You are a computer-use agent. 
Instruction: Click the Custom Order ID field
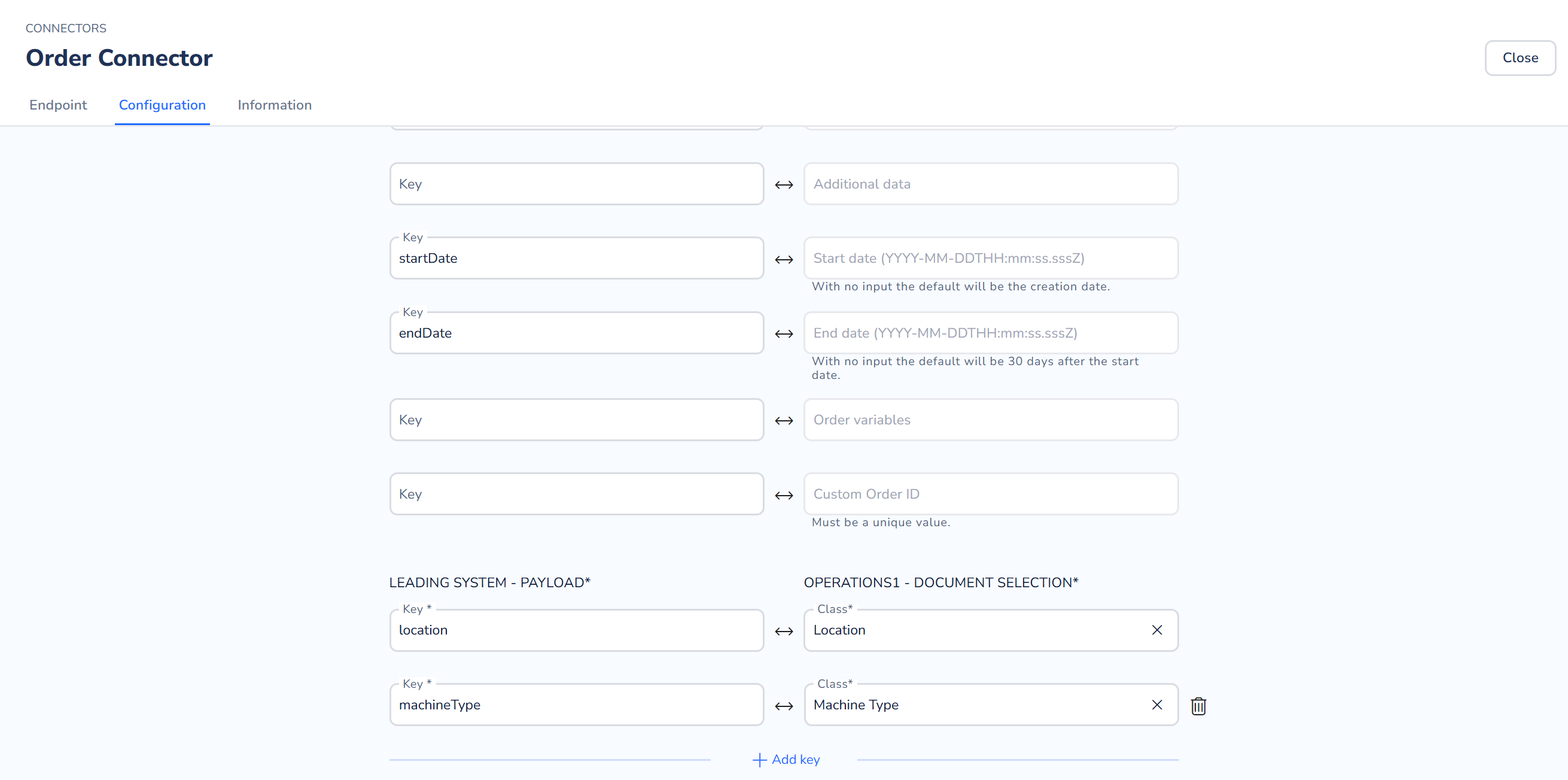coord(990,494)
